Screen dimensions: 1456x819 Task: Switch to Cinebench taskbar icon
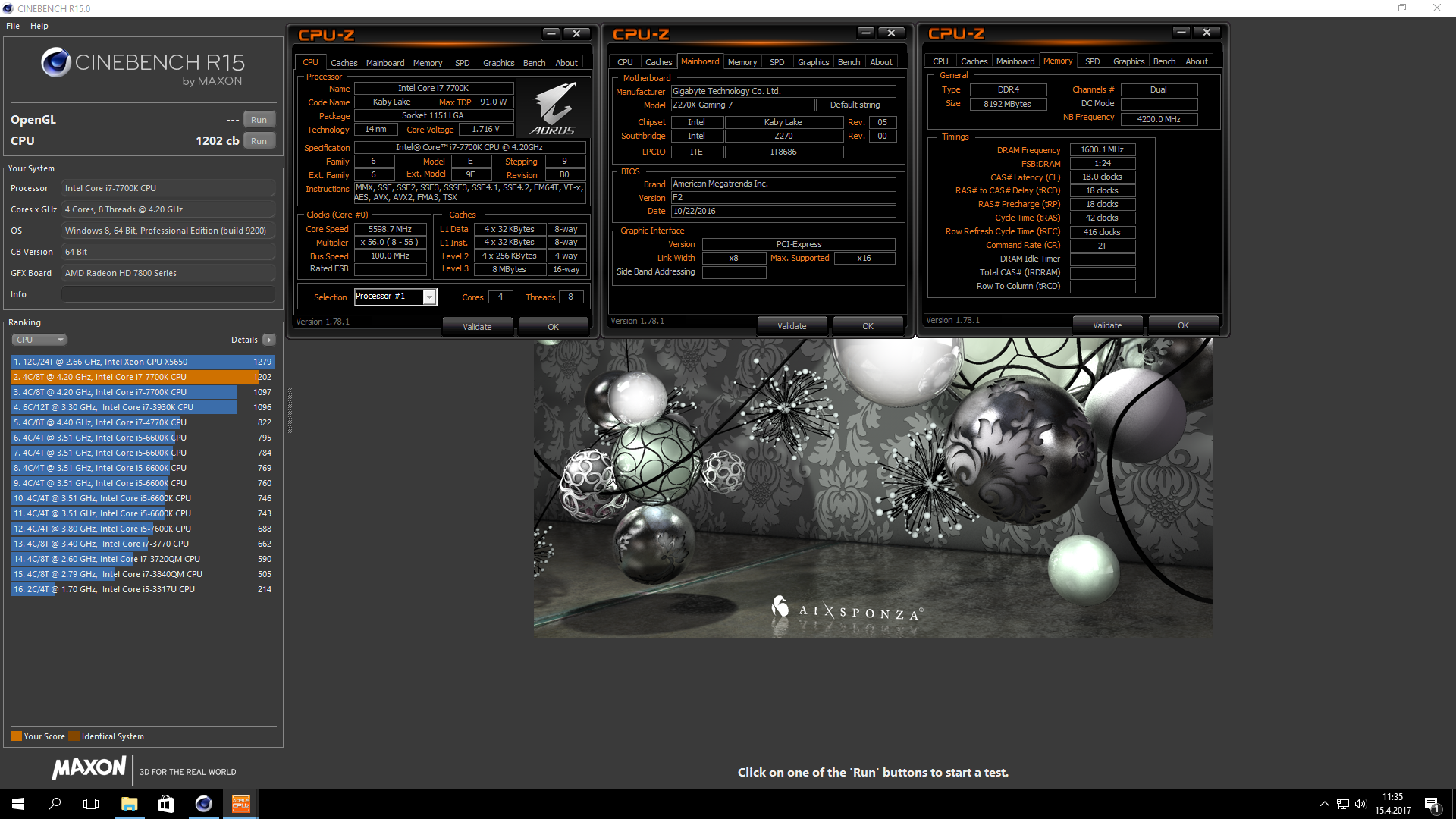[x=203, y=804]
